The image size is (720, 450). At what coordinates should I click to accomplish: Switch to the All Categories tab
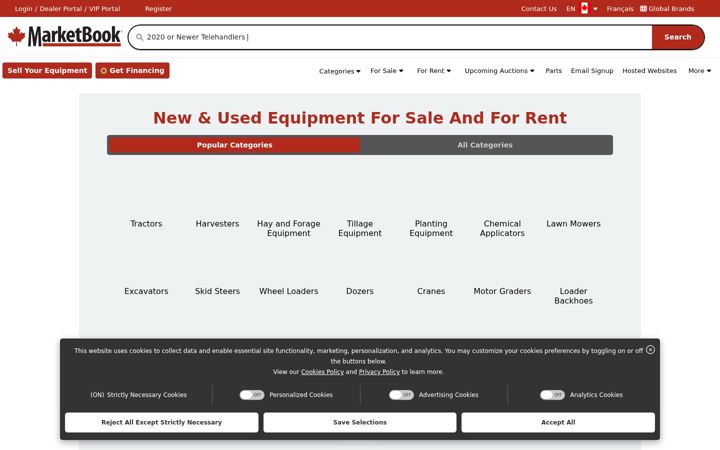pos(485,145)
